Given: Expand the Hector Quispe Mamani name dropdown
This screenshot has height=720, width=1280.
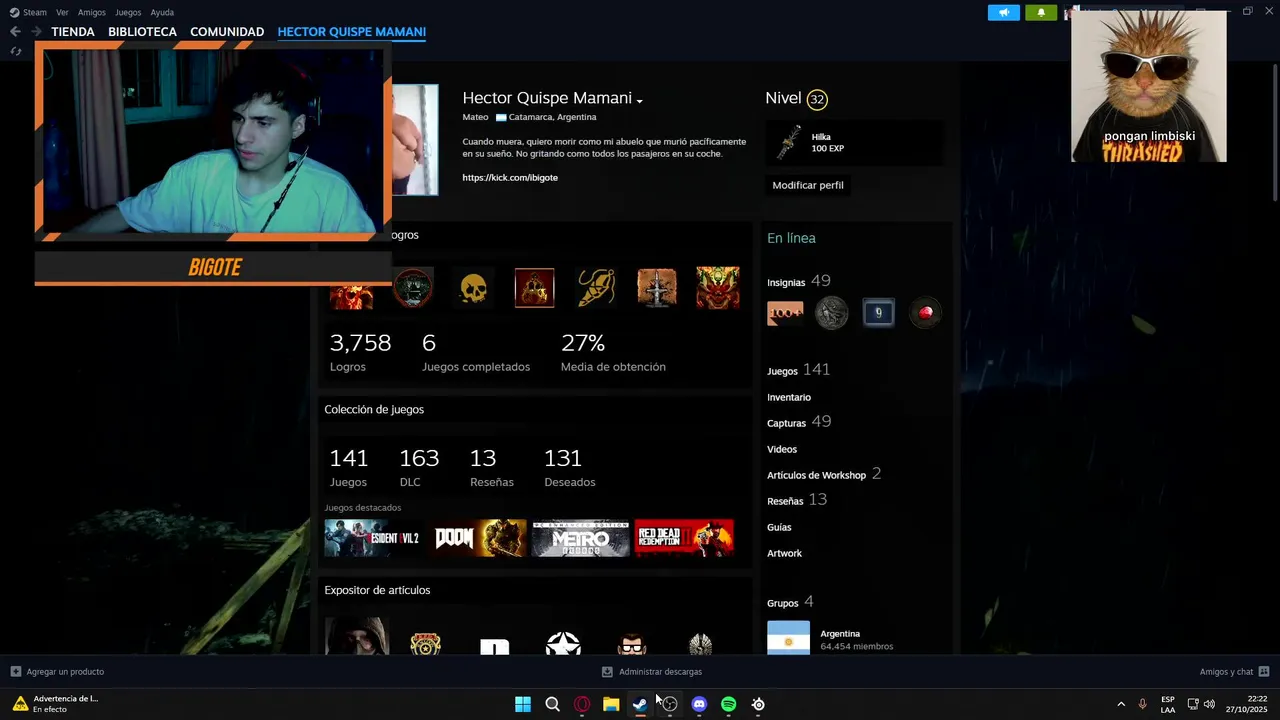Looking at the screenshot, I should (x=639, y=100).
